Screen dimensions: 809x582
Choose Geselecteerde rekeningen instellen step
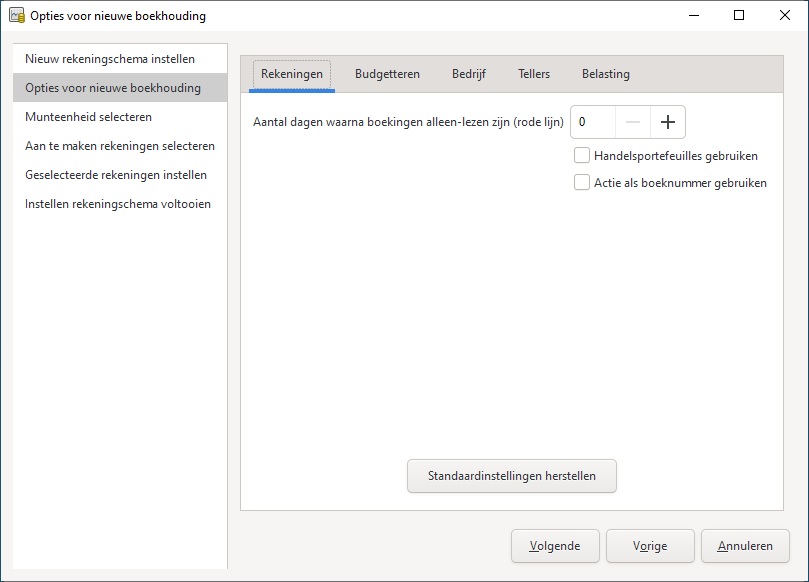(116, 175)
